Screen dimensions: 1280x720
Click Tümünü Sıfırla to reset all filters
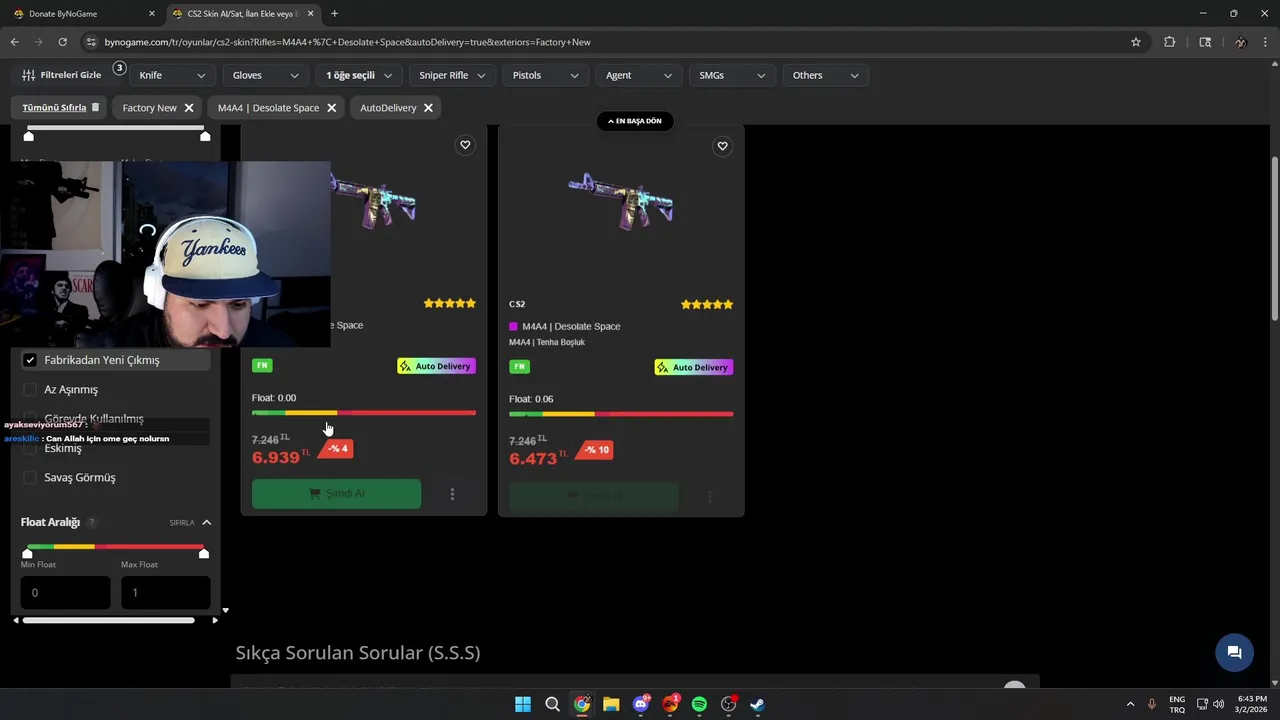(54, 107)
